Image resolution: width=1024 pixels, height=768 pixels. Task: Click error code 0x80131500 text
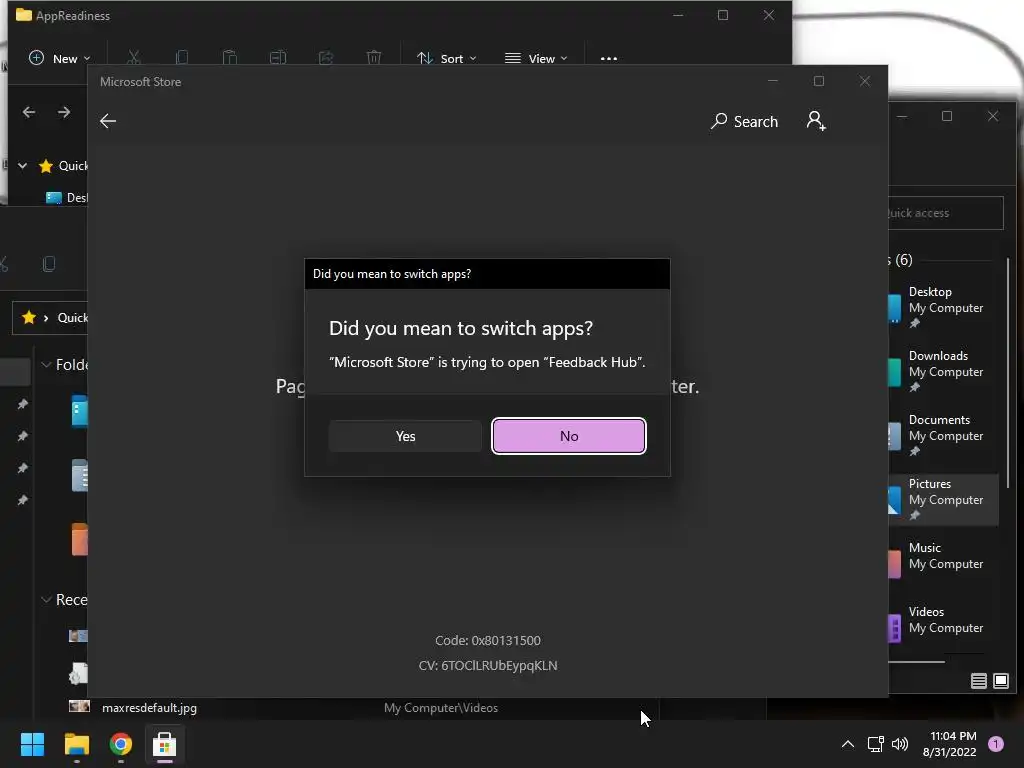488,641
